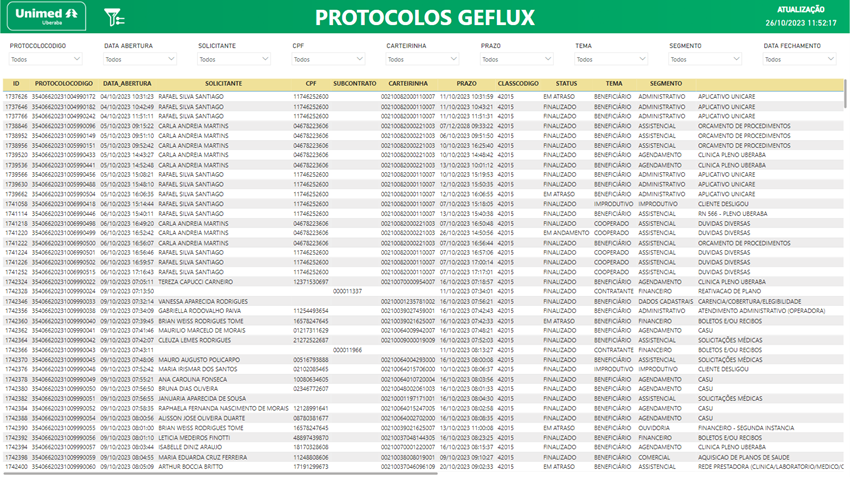850x477 pixels.
Task: Open the SOLICITANTE slicer dropdown
Action: 234,59
